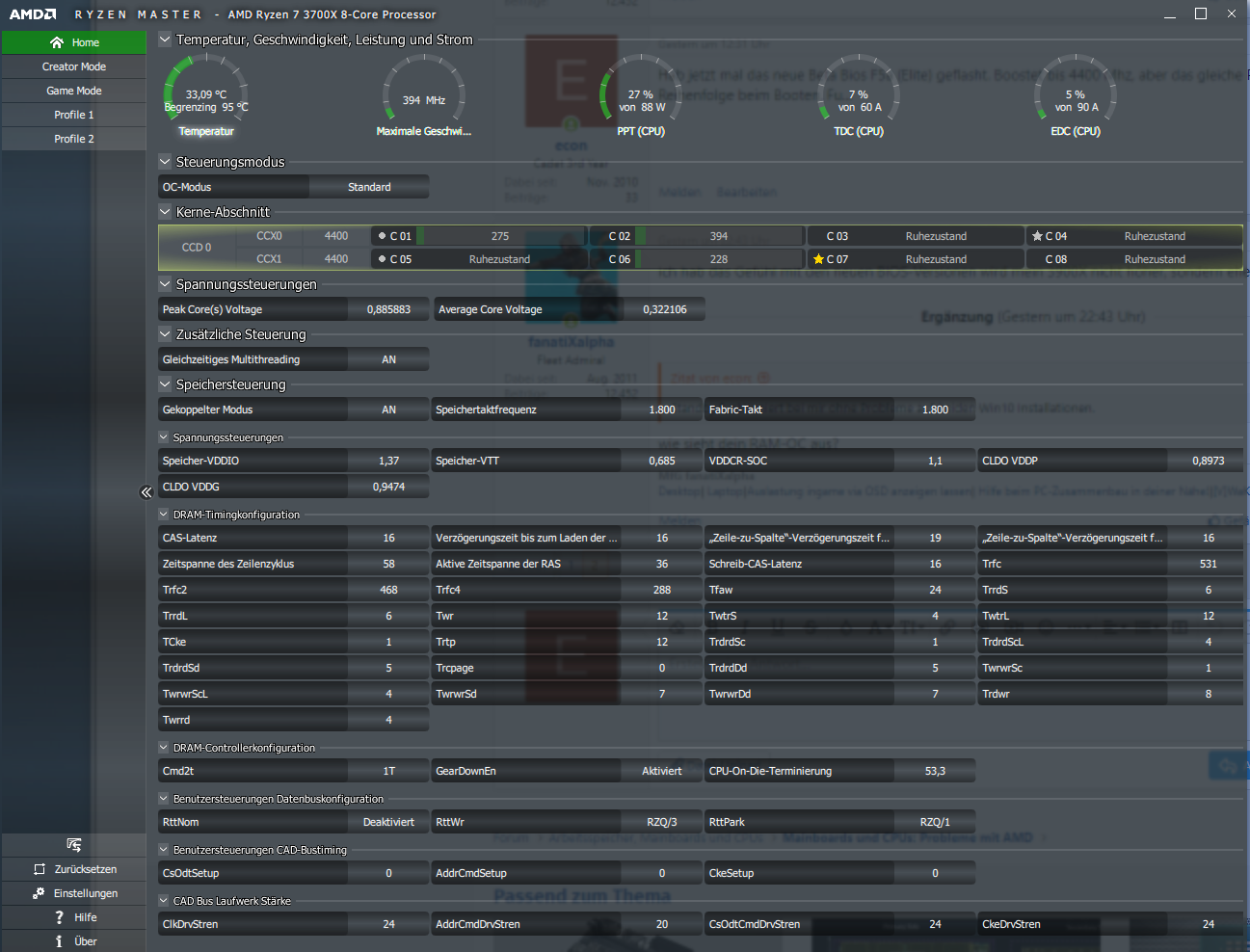Click core C 06 row showing 228
Viewport: 1250px width, 952px height.
[x=698, y=259]
